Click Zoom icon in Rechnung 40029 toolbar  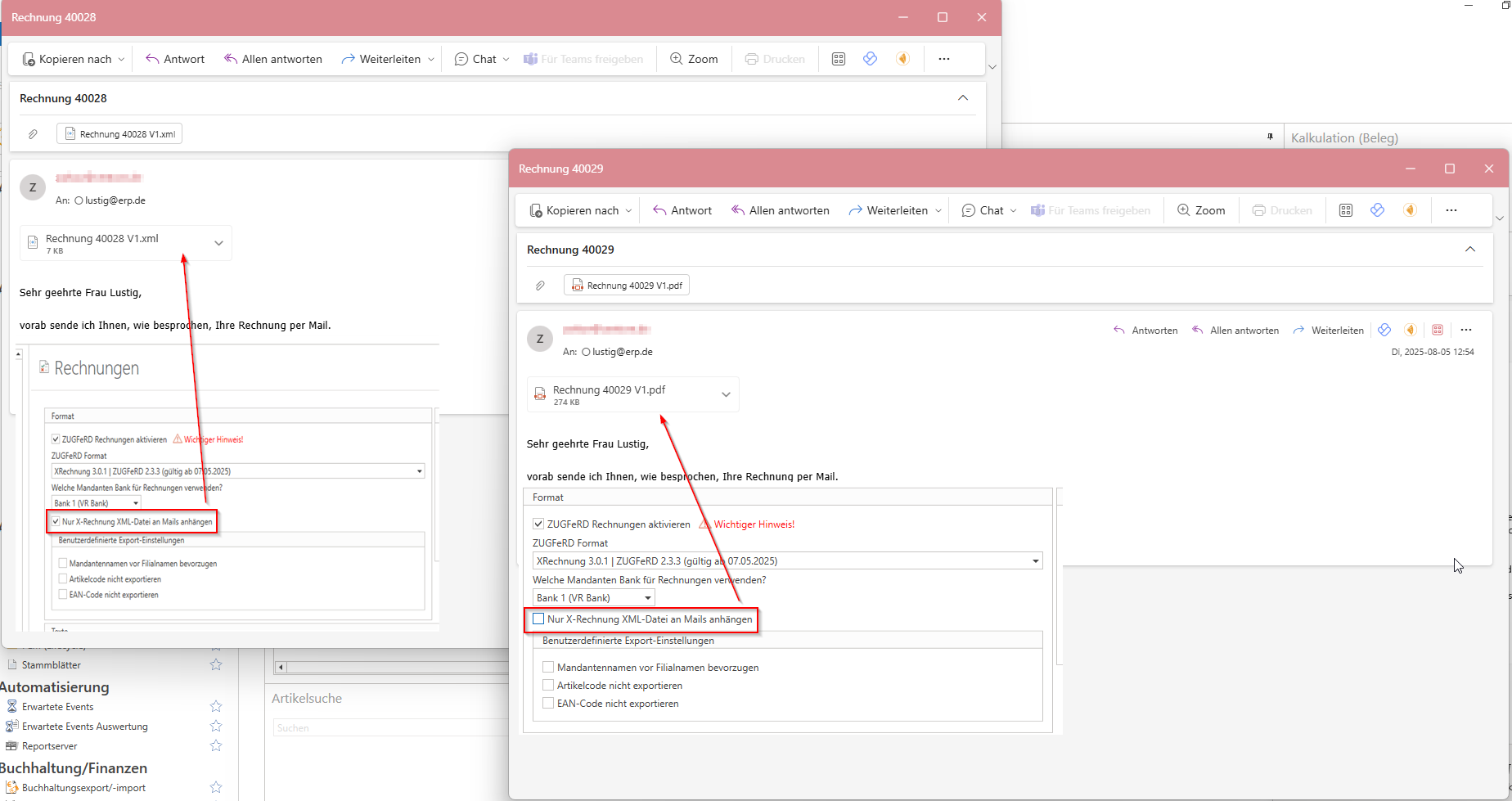1183,210
